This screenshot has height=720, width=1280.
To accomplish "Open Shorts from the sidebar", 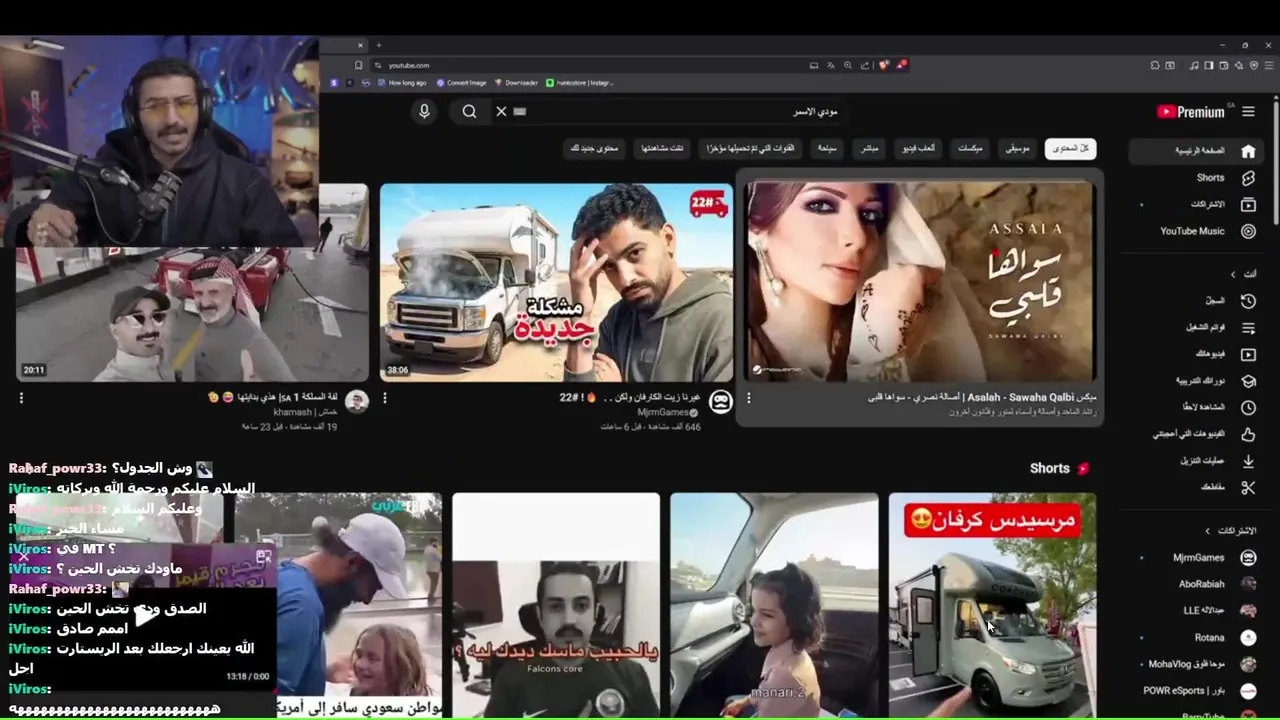I will [1194, 178].
